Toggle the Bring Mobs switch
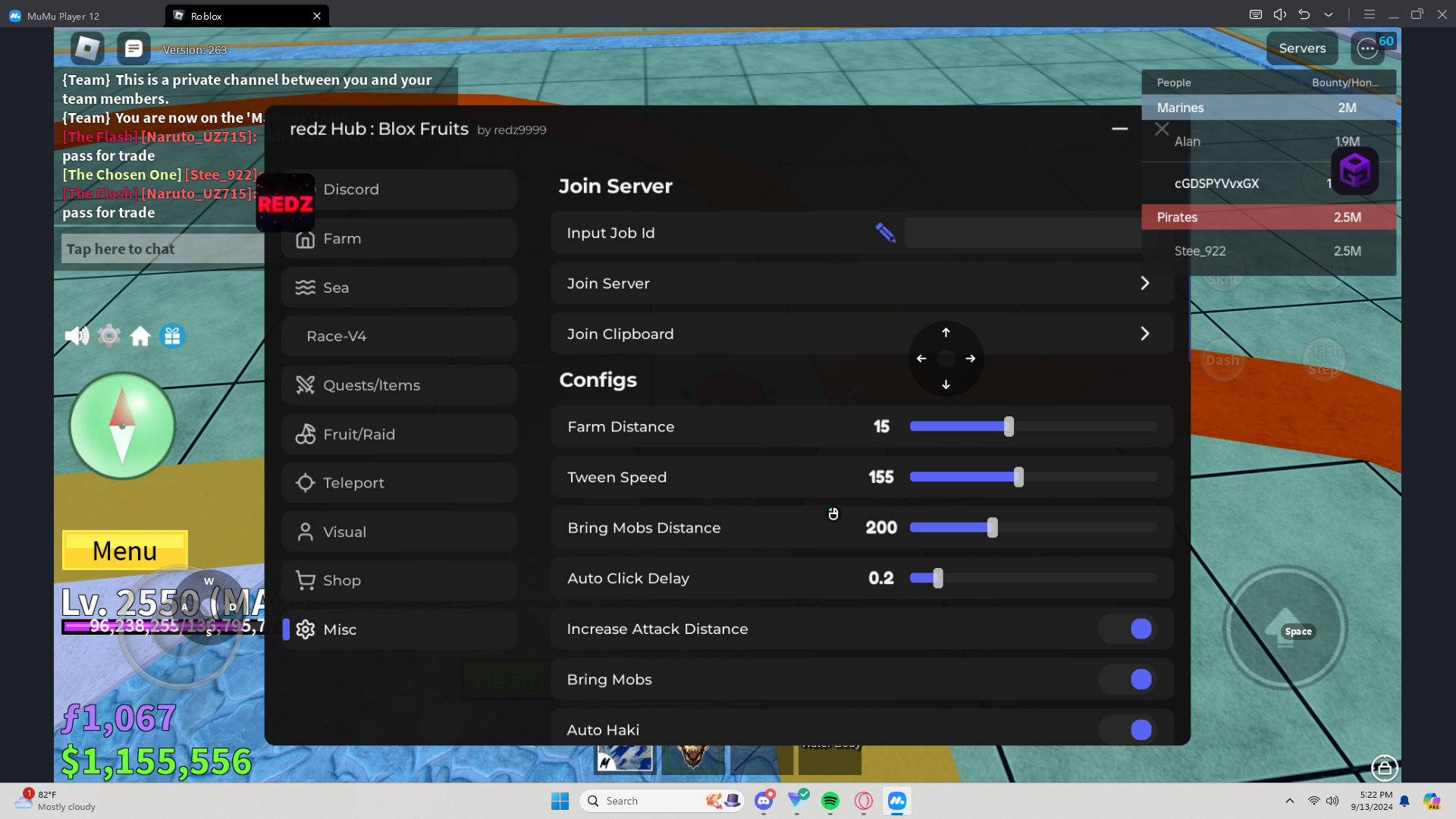 1128,679
